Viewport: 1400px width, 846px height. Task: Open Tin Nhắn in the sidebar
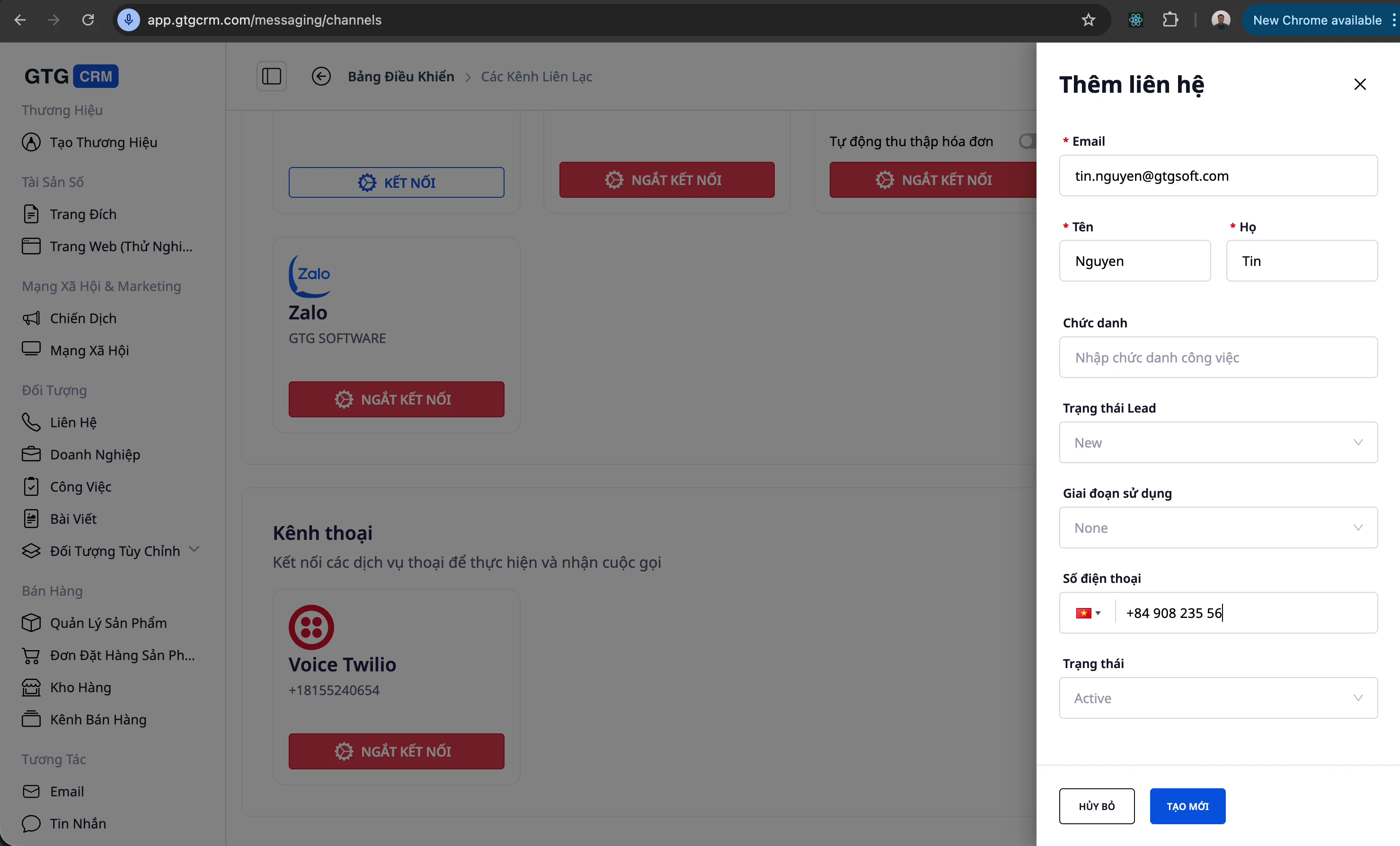pos(77,823)
